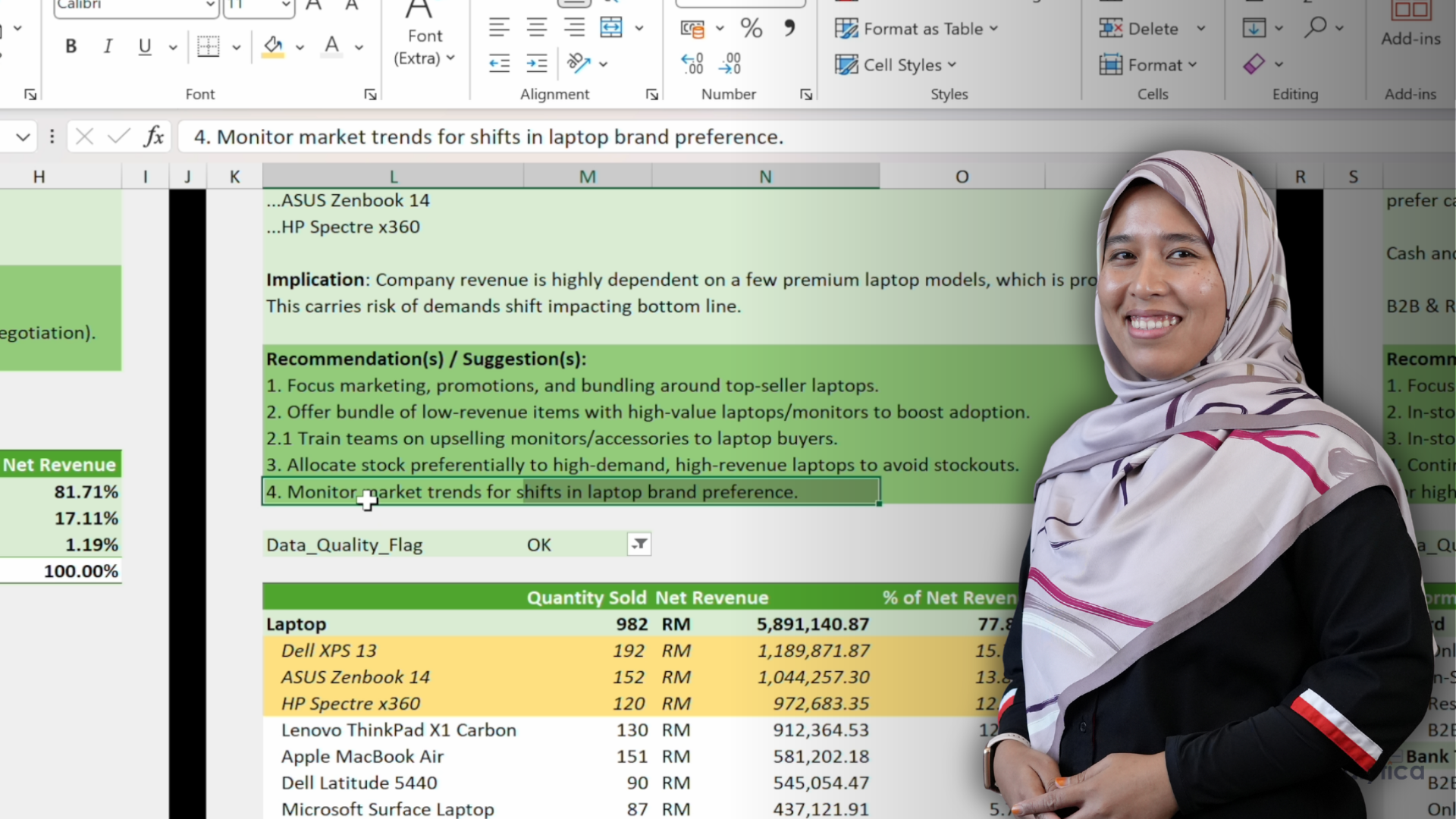Open merge options dropdown arrow
The image size is (1456, 819).
[639, 29]
